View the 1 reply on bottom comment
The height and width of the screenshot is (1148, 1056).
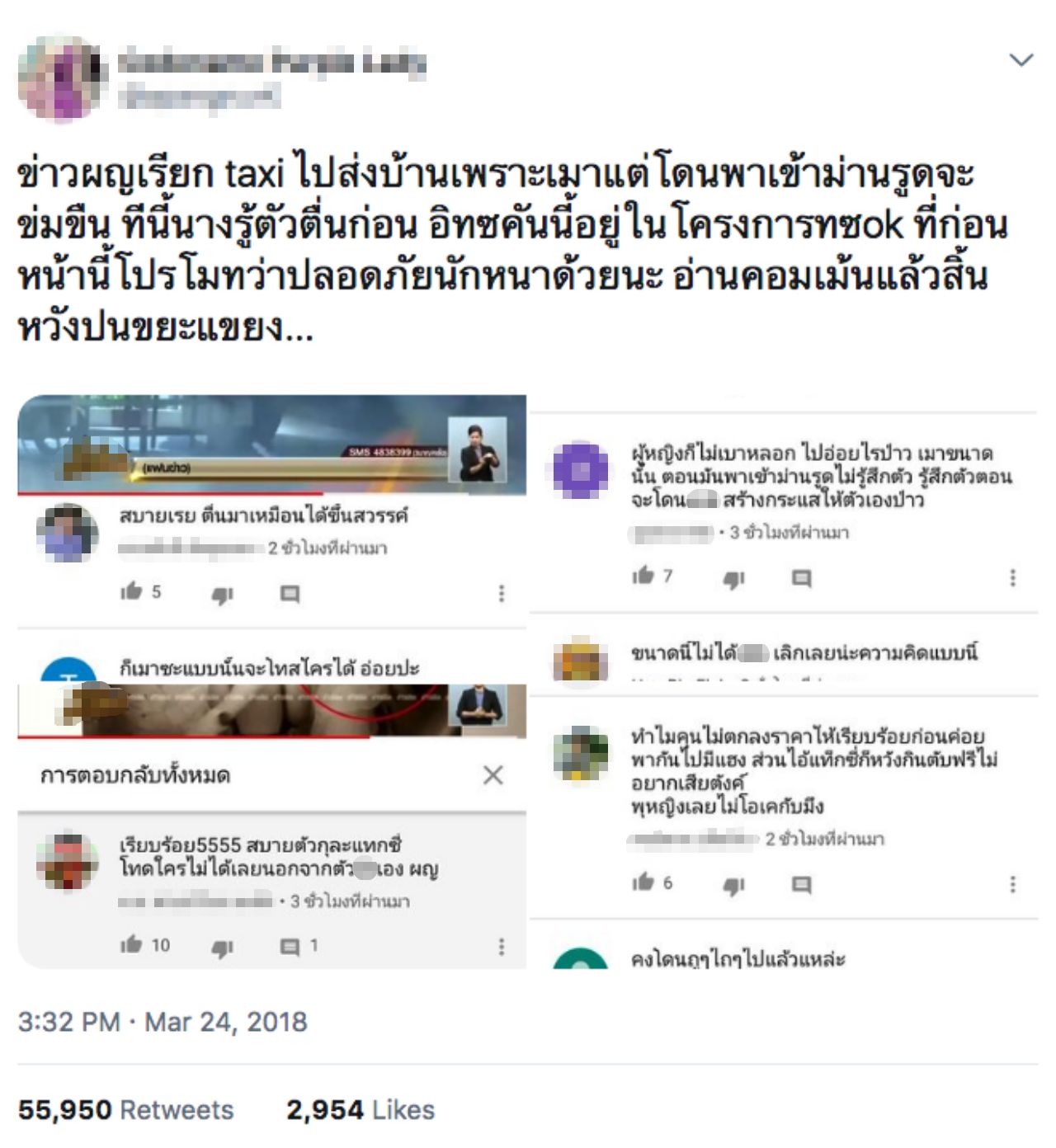299,946
